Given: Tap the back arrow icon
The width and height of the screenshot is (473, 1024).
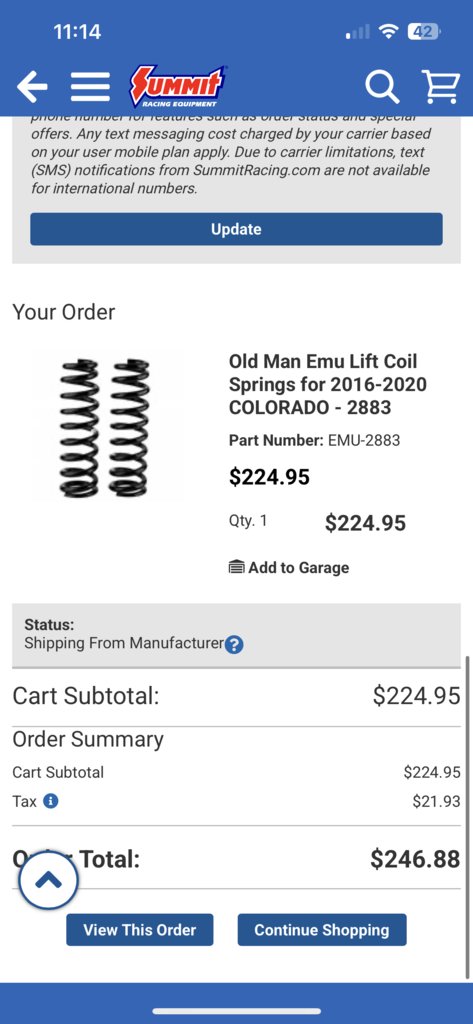Looking at the screenshot, I should tap(32, 87).
